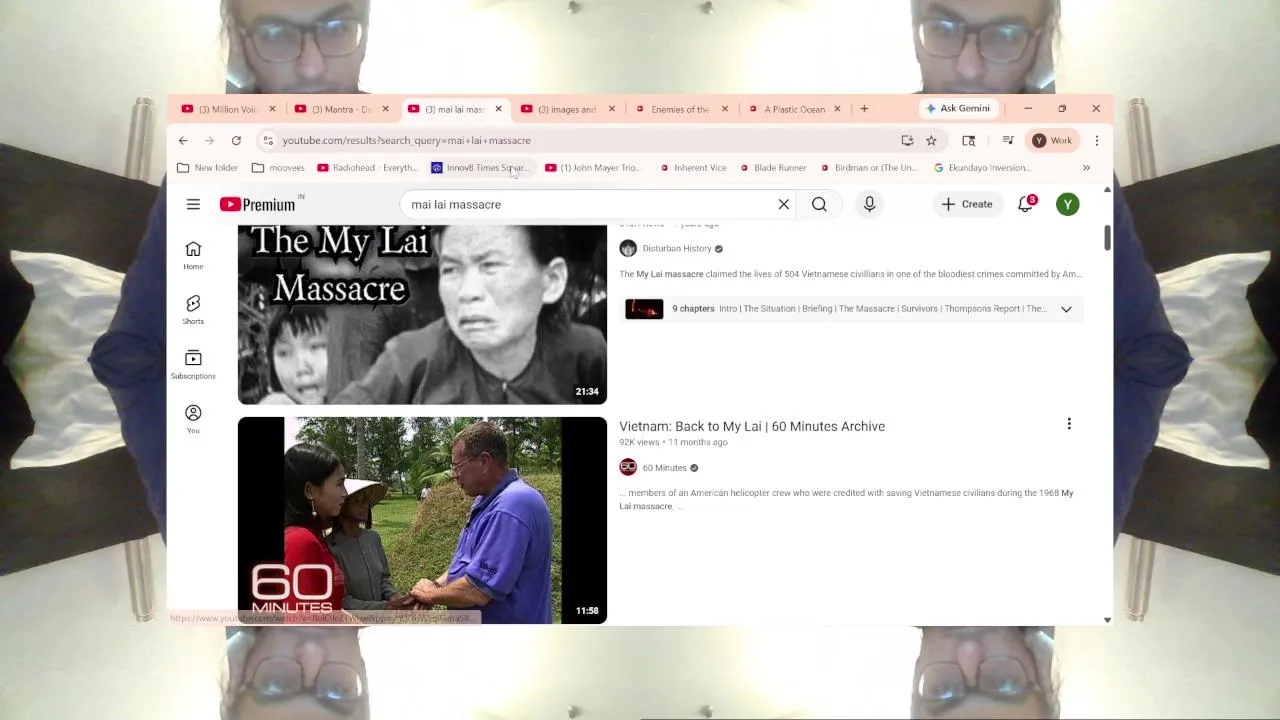Open site information icon in address bar
Image resolution: width=1280 pixels, height=720 pixels.
pyautogui.click(x=268, y=140)
